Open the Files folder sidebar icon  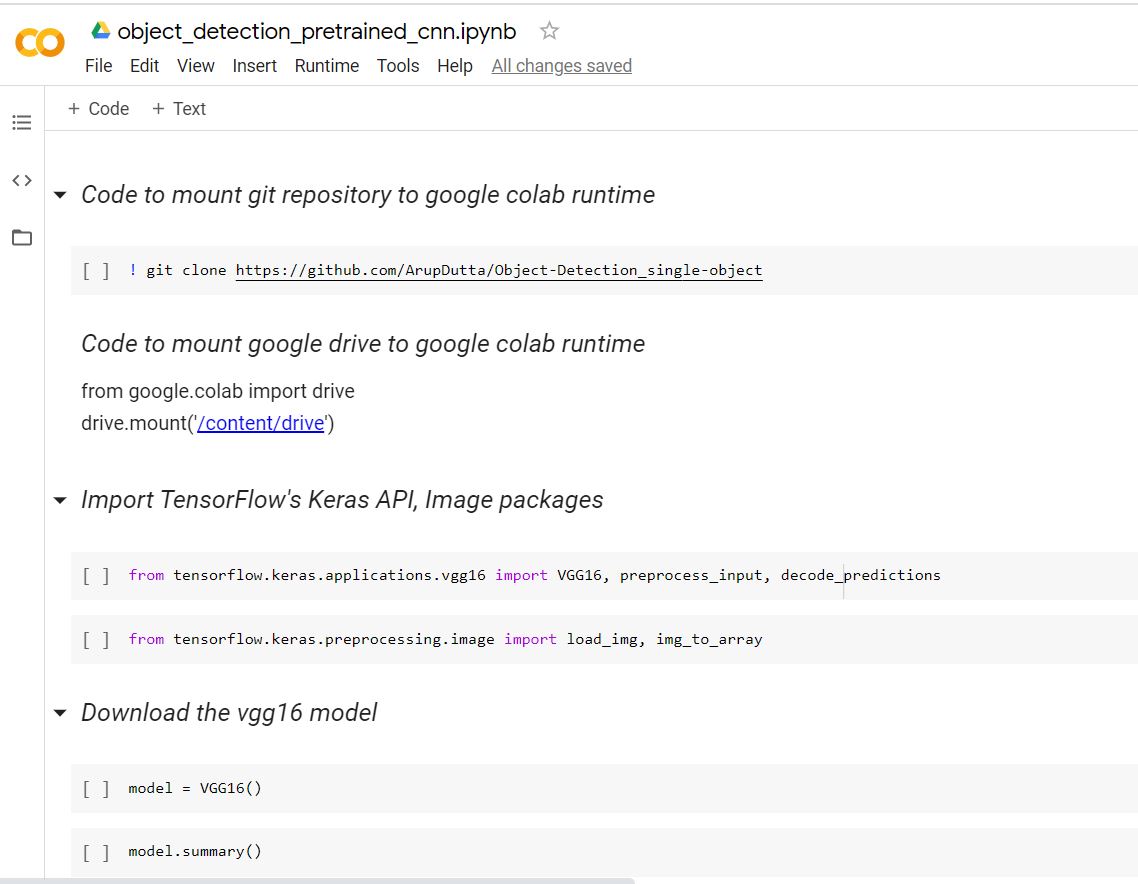(22, 238)
